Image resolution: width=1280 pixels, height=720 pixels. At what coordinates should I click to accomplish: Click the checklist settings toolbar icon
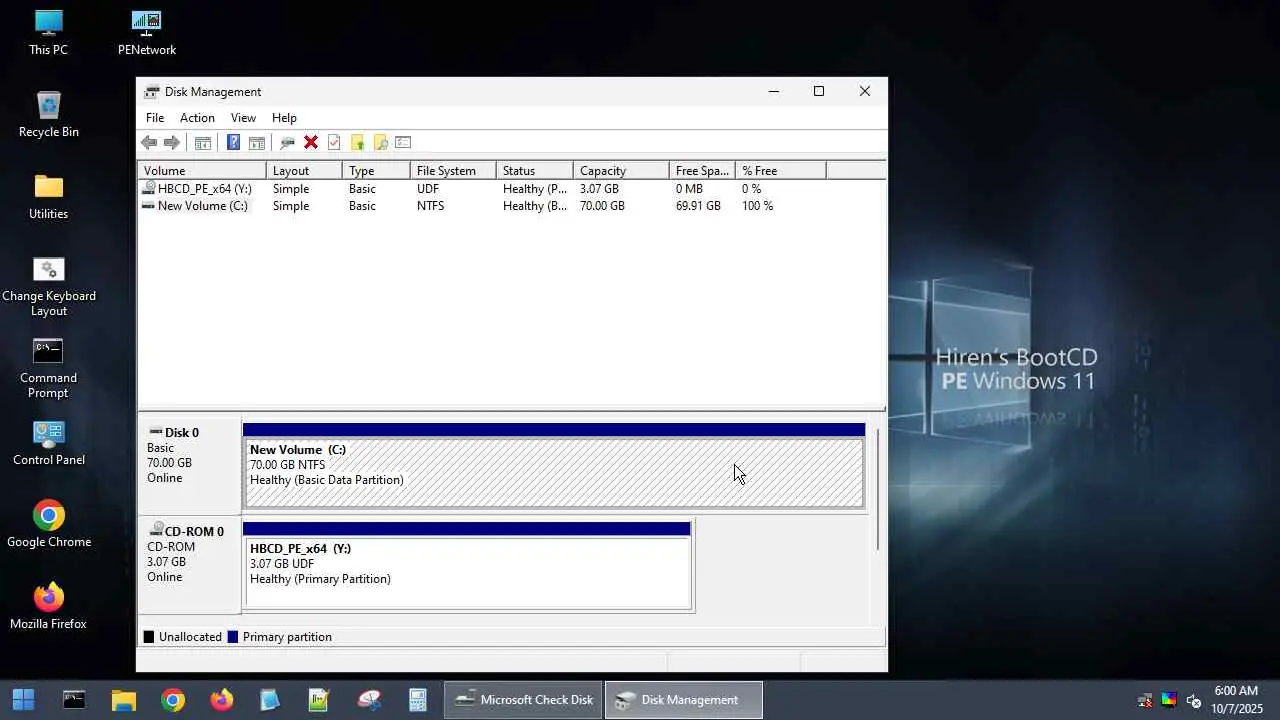coord(403,143)
